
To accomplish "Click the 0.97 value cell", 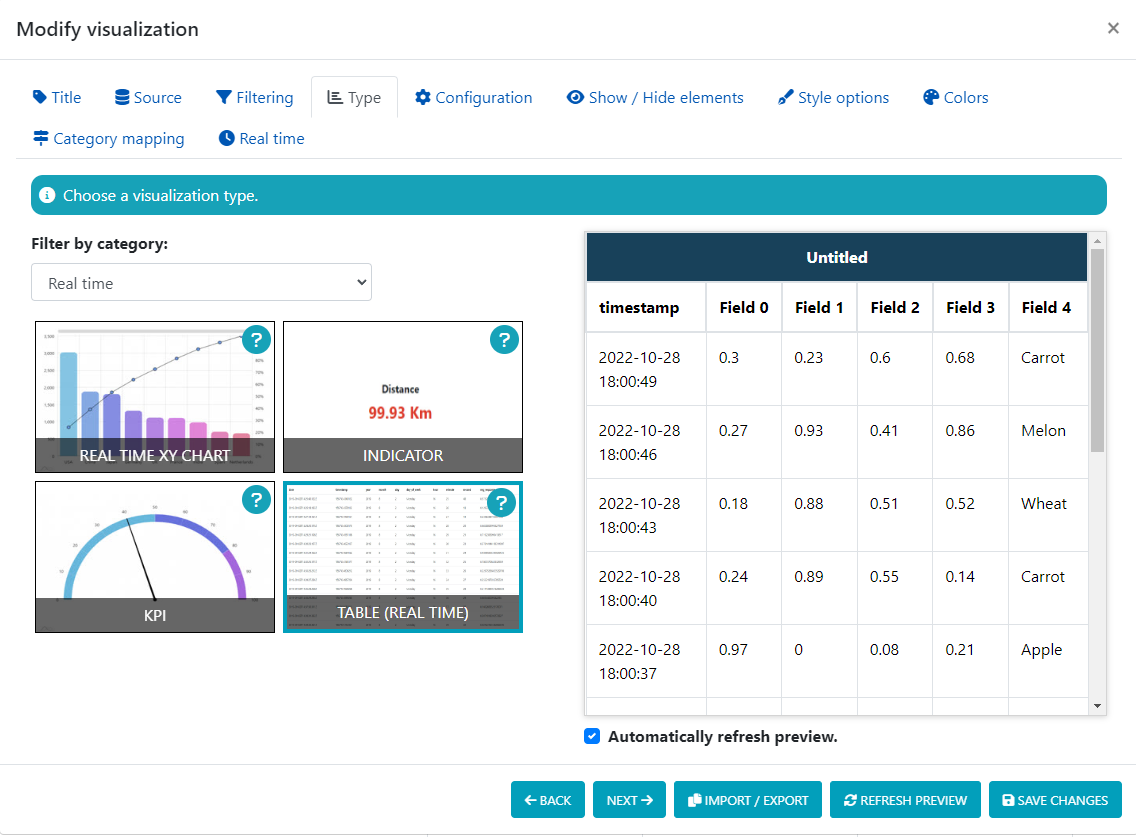I will click(x=744, y=661).
